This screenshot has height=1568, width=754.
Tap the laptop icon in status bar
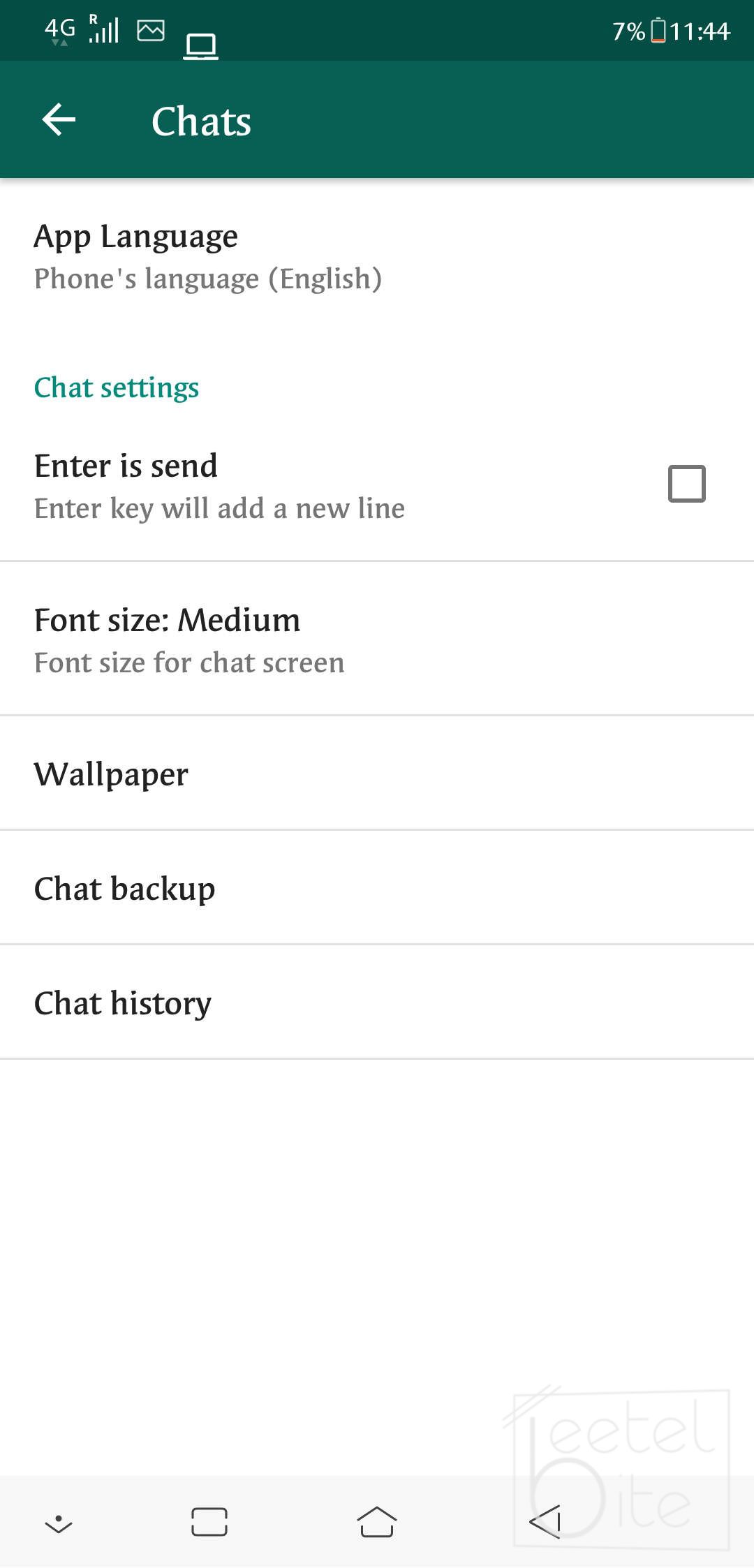(x=200, y=46)
